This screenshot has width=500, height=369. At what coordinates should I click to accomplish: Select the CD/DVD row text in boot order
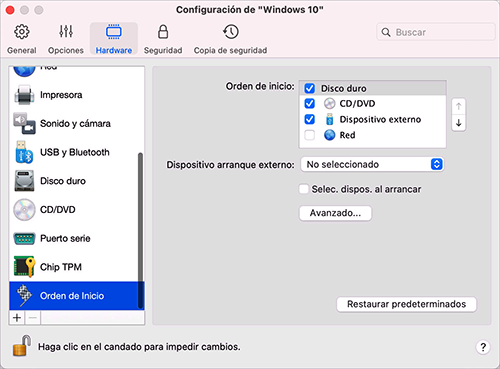pos(357,104)
